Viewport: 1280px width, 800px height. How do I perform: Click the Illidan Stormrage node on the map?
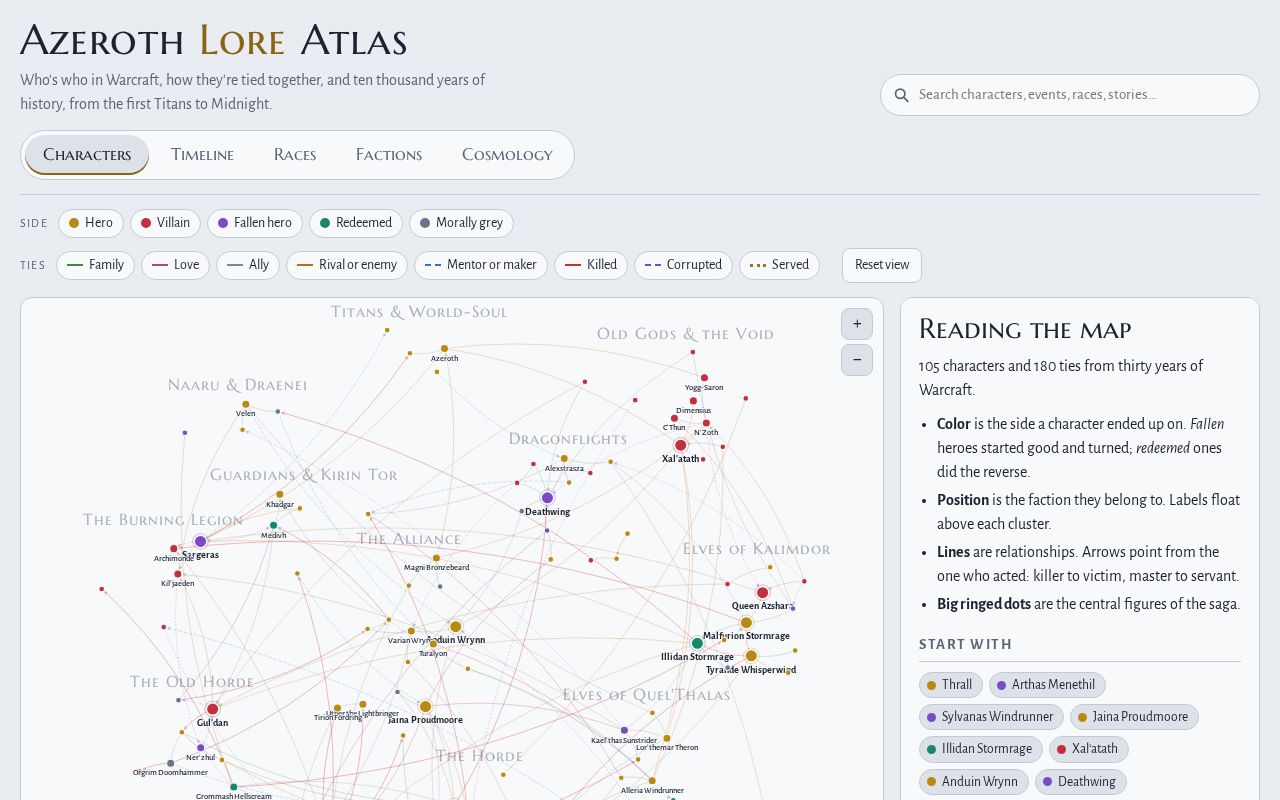click(697, 643)
